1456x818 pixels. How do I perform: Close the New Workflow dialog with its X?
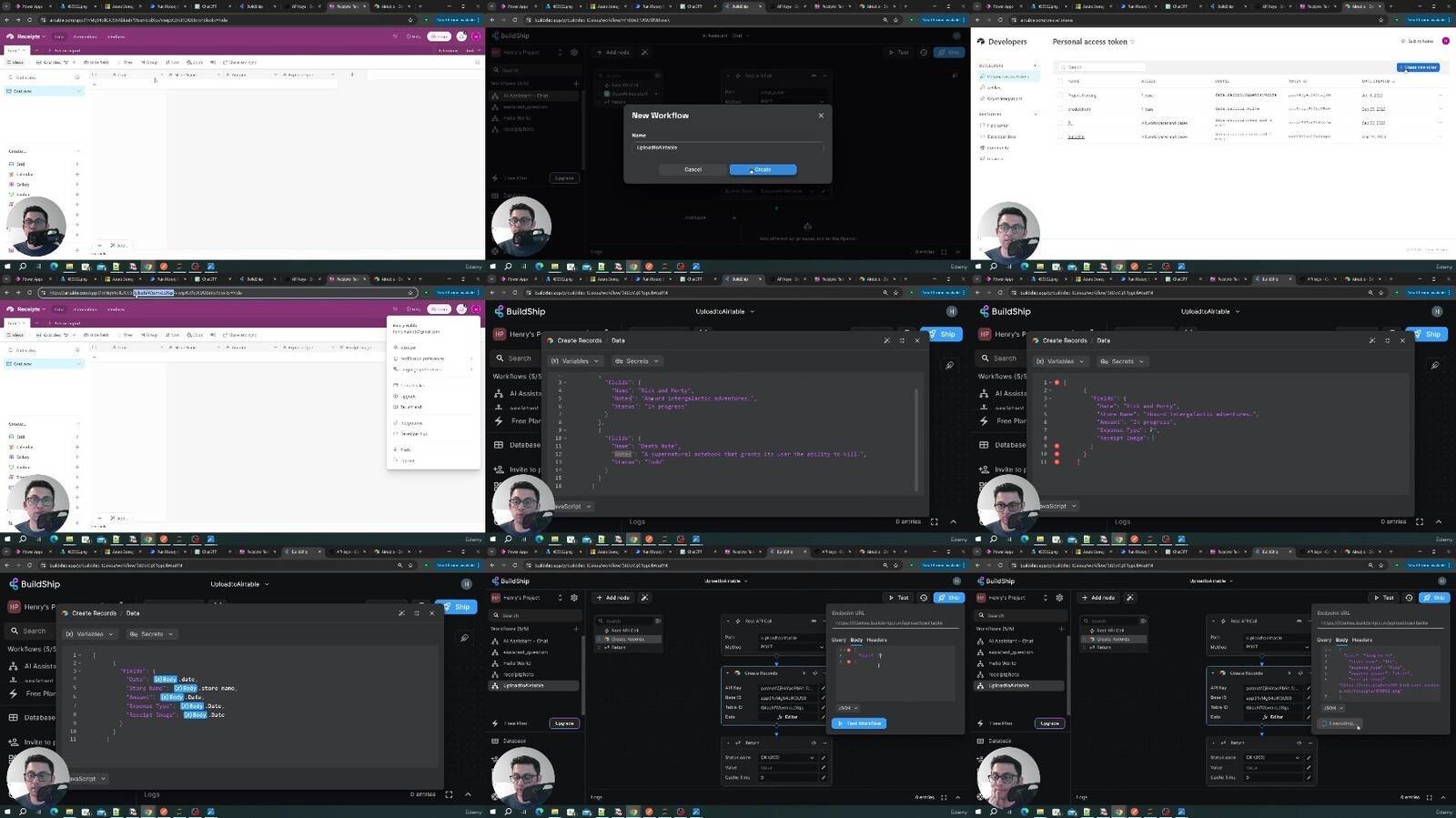pyautogui.click(x=821, y=116)
